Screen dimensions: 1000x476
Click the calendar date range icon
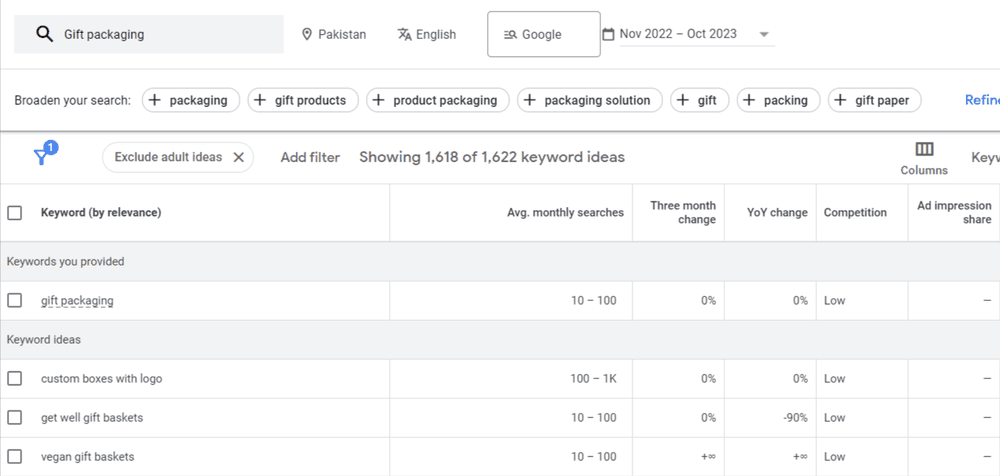click(608, 34)
